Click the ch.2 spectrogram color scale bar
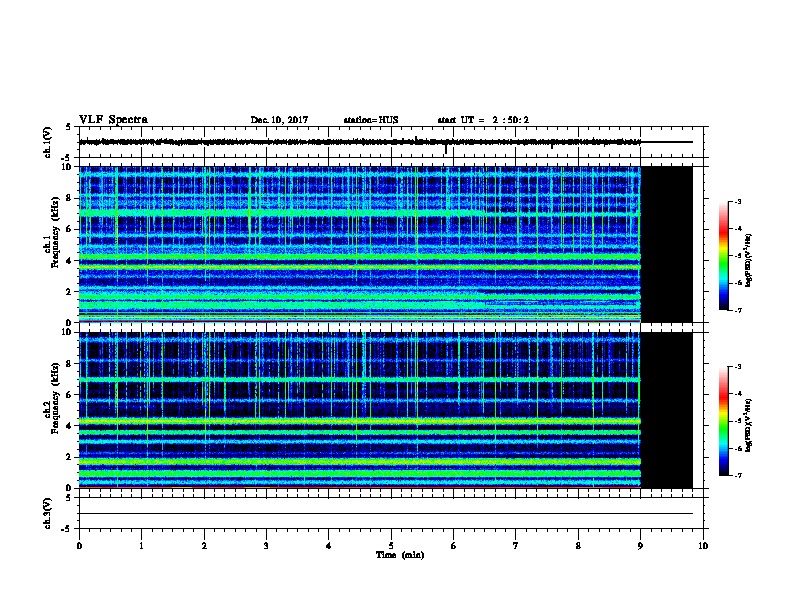Image resolution: width=792 pixels, height=612 pixels. coord(724,421)
